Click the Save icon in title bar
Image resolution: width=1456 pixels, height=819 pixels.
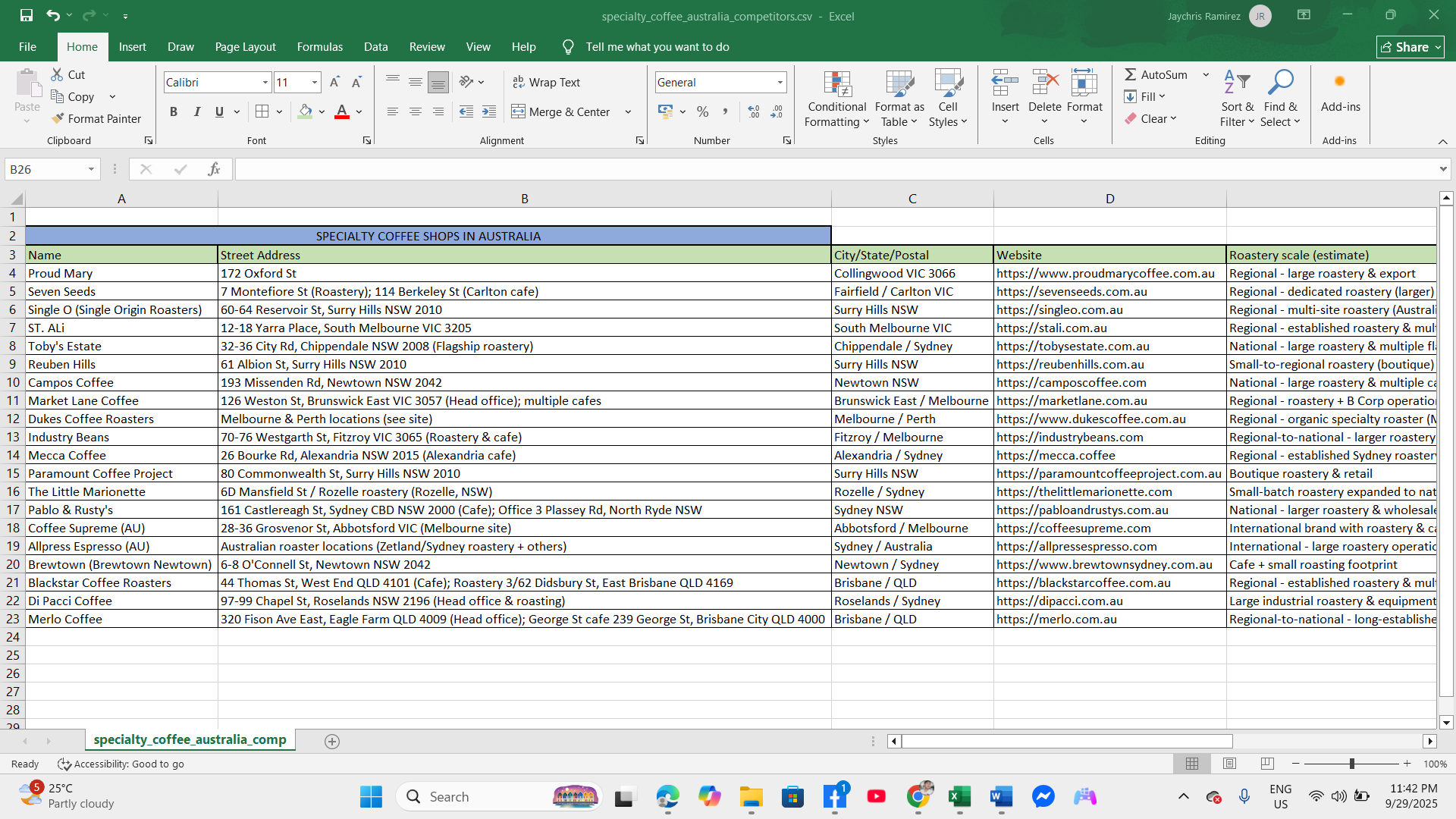click(x=27, y=15)
